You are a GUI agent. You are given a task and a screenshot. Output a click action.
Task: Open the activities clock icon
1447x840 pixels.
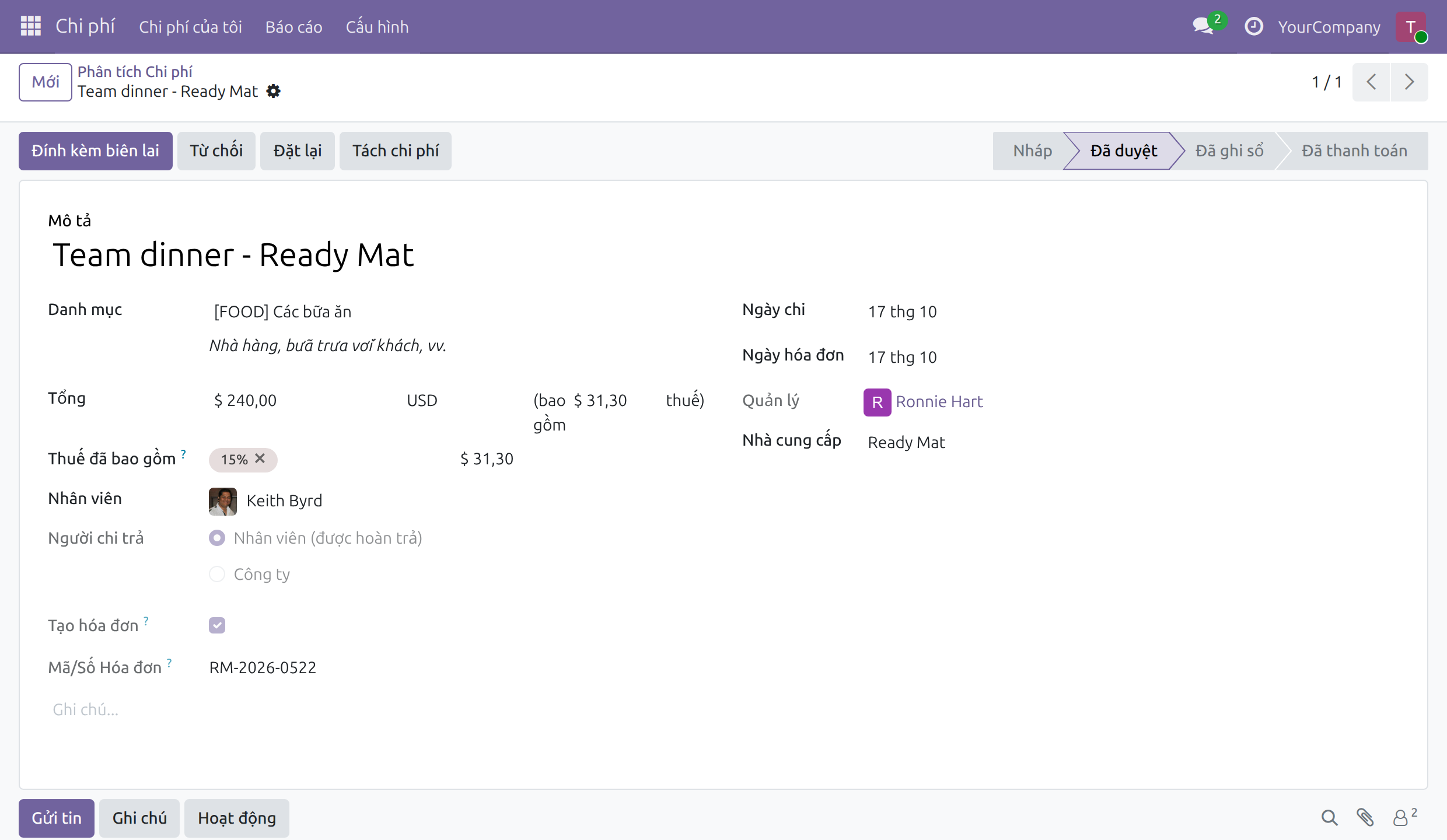click(1253, 26)
